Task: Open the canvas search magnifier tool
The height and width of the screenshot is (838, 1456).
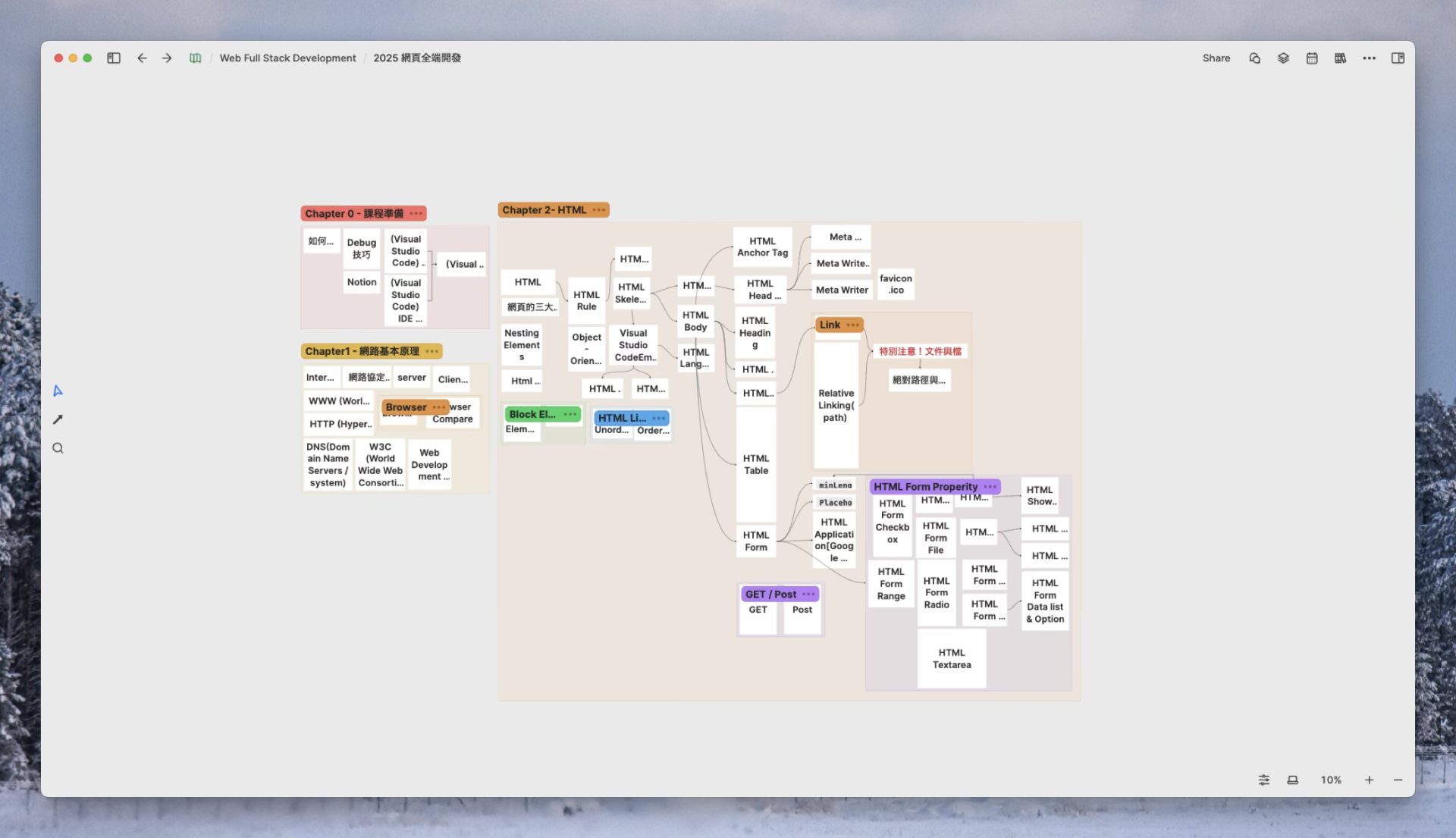Action: (x=58, y=448)
